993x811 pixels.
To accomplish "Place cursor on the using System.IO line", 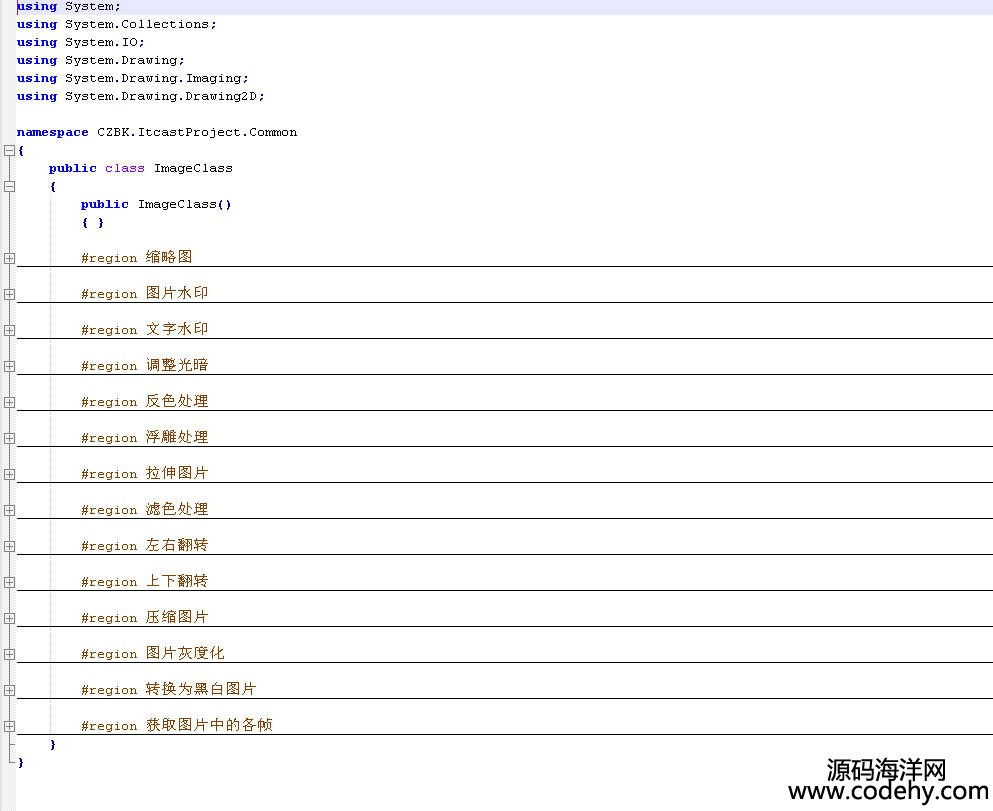I will [104, 42].
